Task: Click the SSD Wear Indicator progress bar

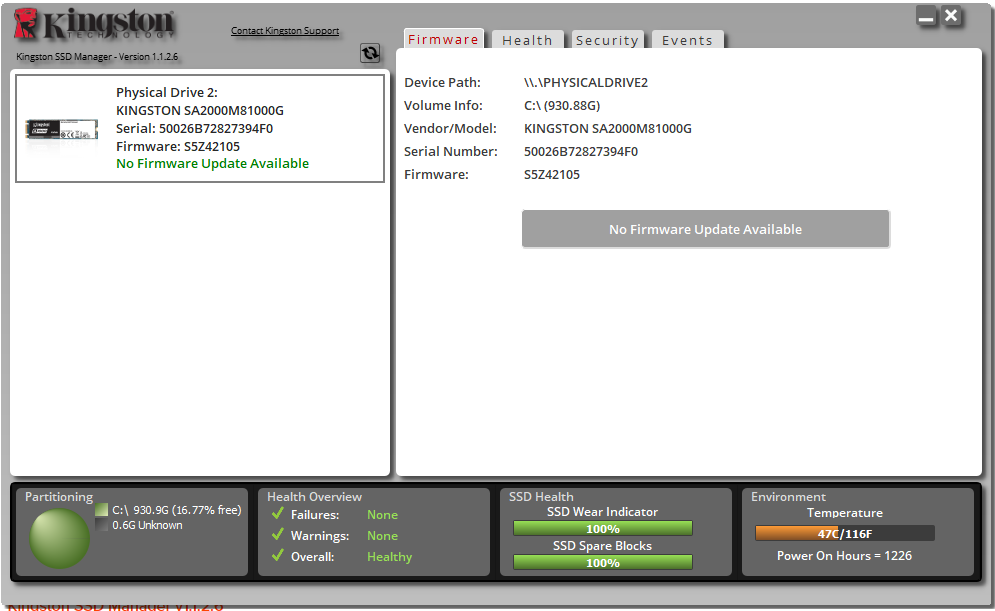Action: tap(603, 529)
